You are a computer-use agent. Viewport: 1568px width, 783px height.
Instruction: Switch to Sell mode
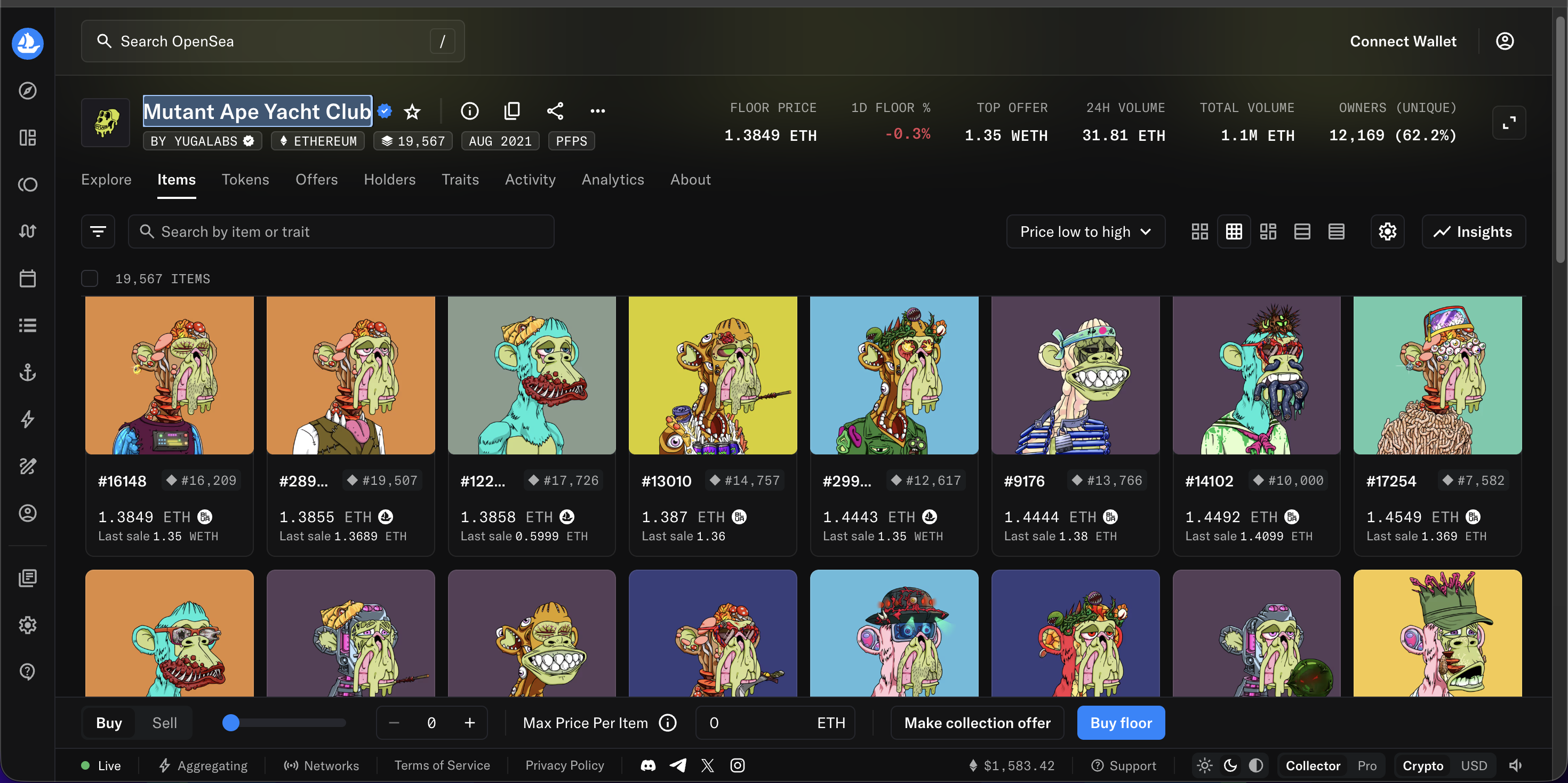tap(164, 723)
